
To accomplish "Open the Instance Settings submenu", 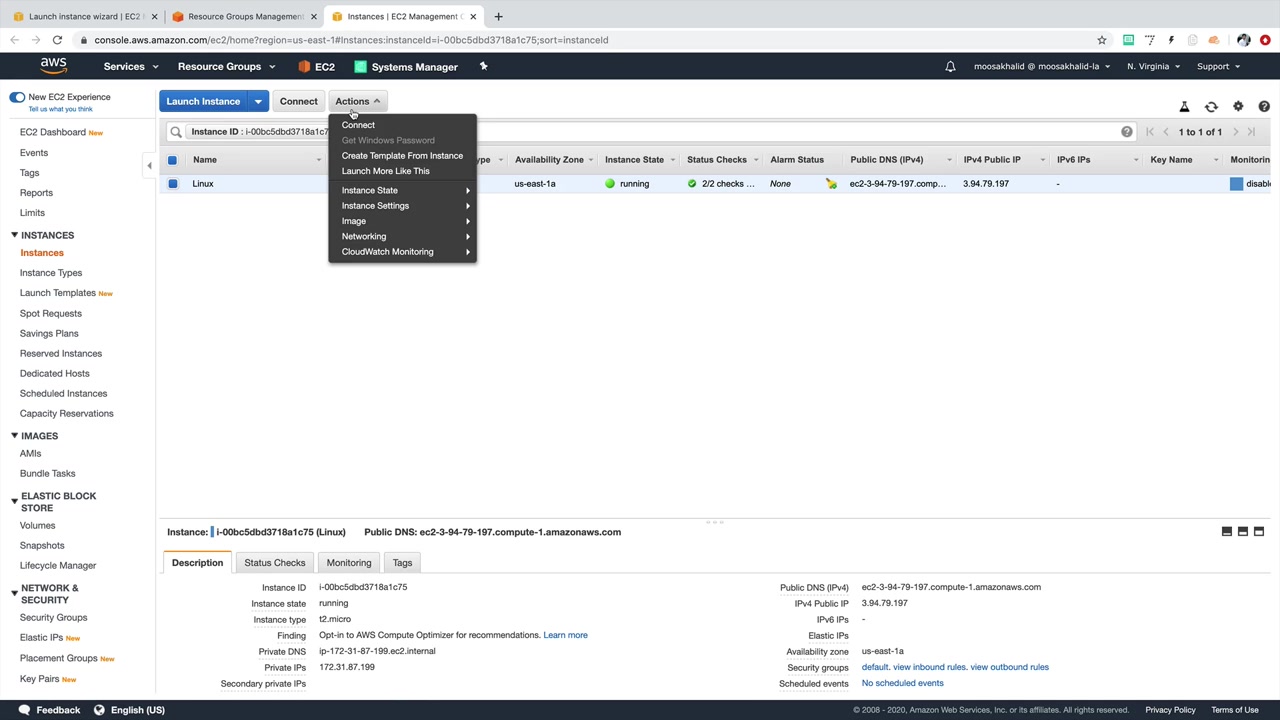I will click(402, 206).
